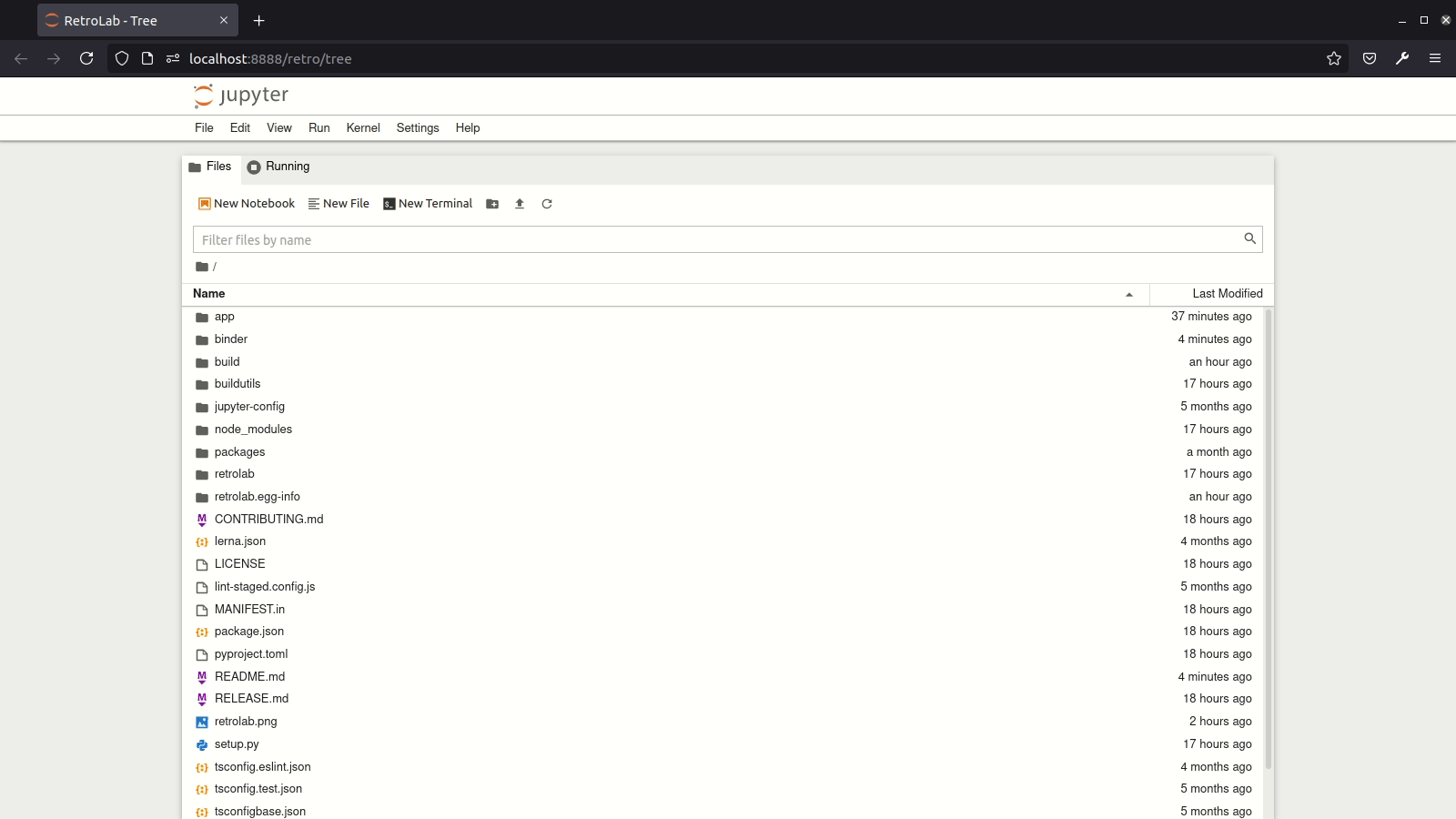
Task: Select the pyproject.toml file
Action: (x=723, y=654)
